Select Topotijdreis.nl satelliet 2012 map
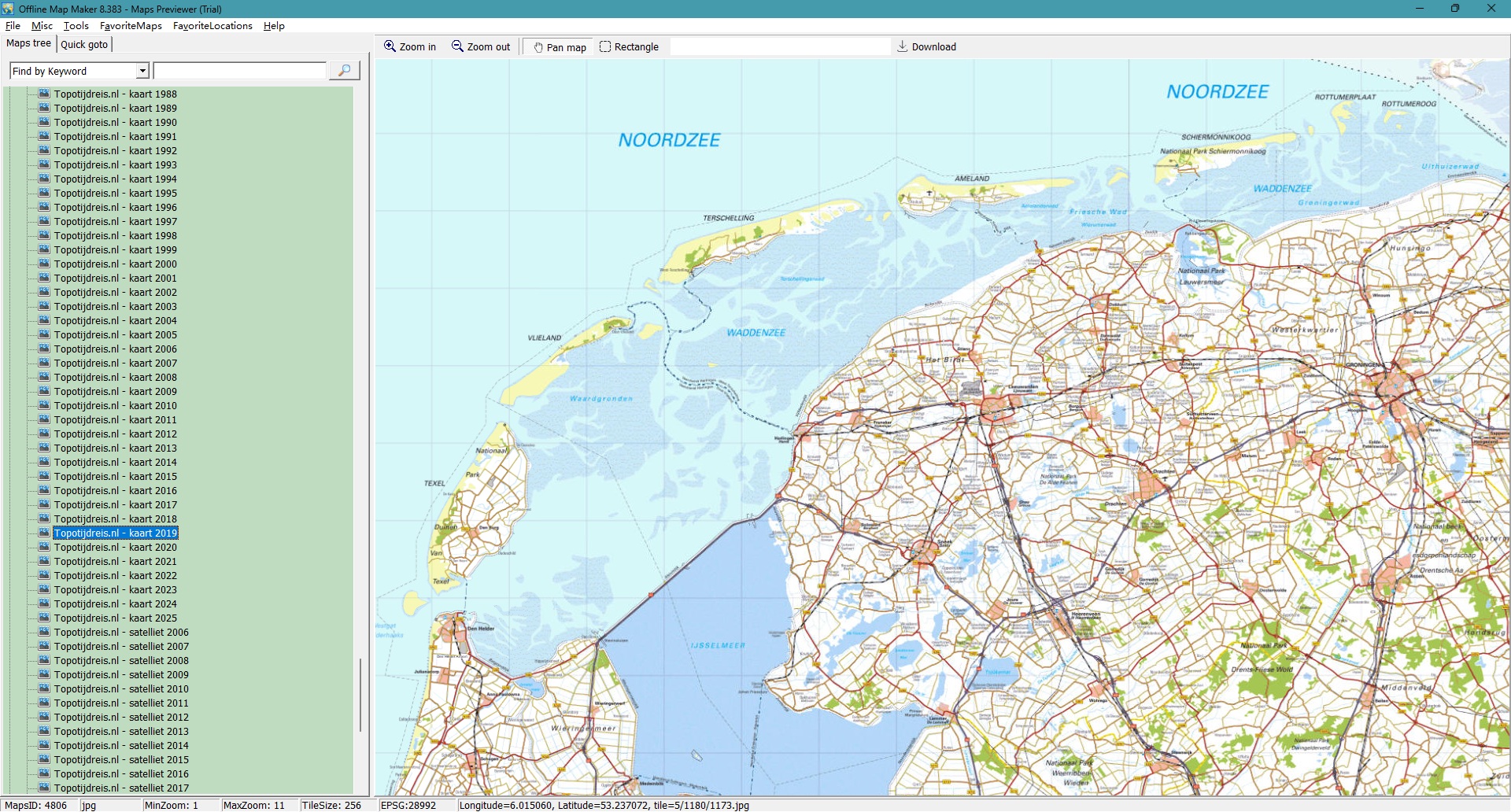Viewport: 1511px width, 812px height. [121, 718]
